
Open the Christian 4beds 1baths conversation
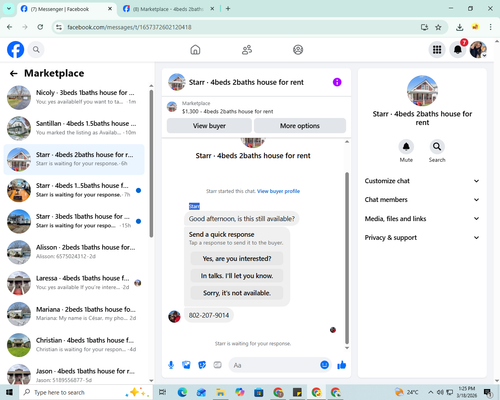pyautogui.click(x=74, y=345)
